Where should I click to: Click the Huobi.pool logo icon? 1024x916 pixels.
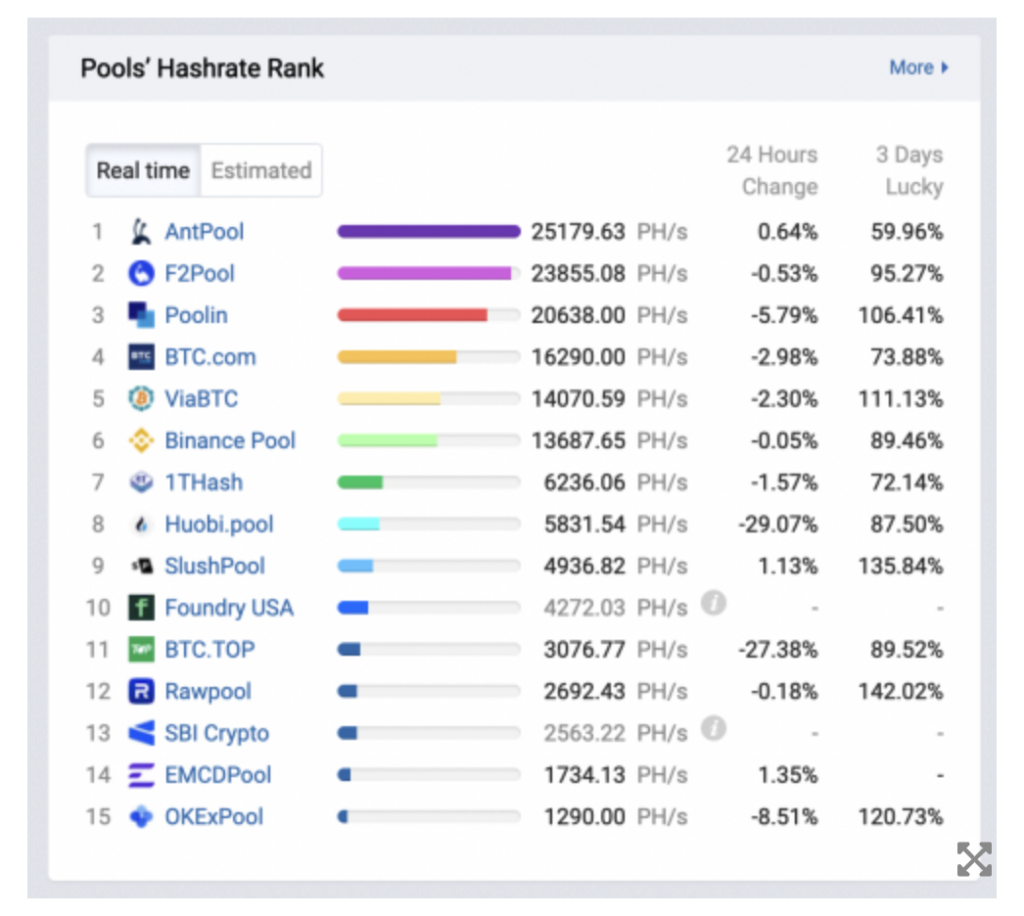click(x=141, y=524)
